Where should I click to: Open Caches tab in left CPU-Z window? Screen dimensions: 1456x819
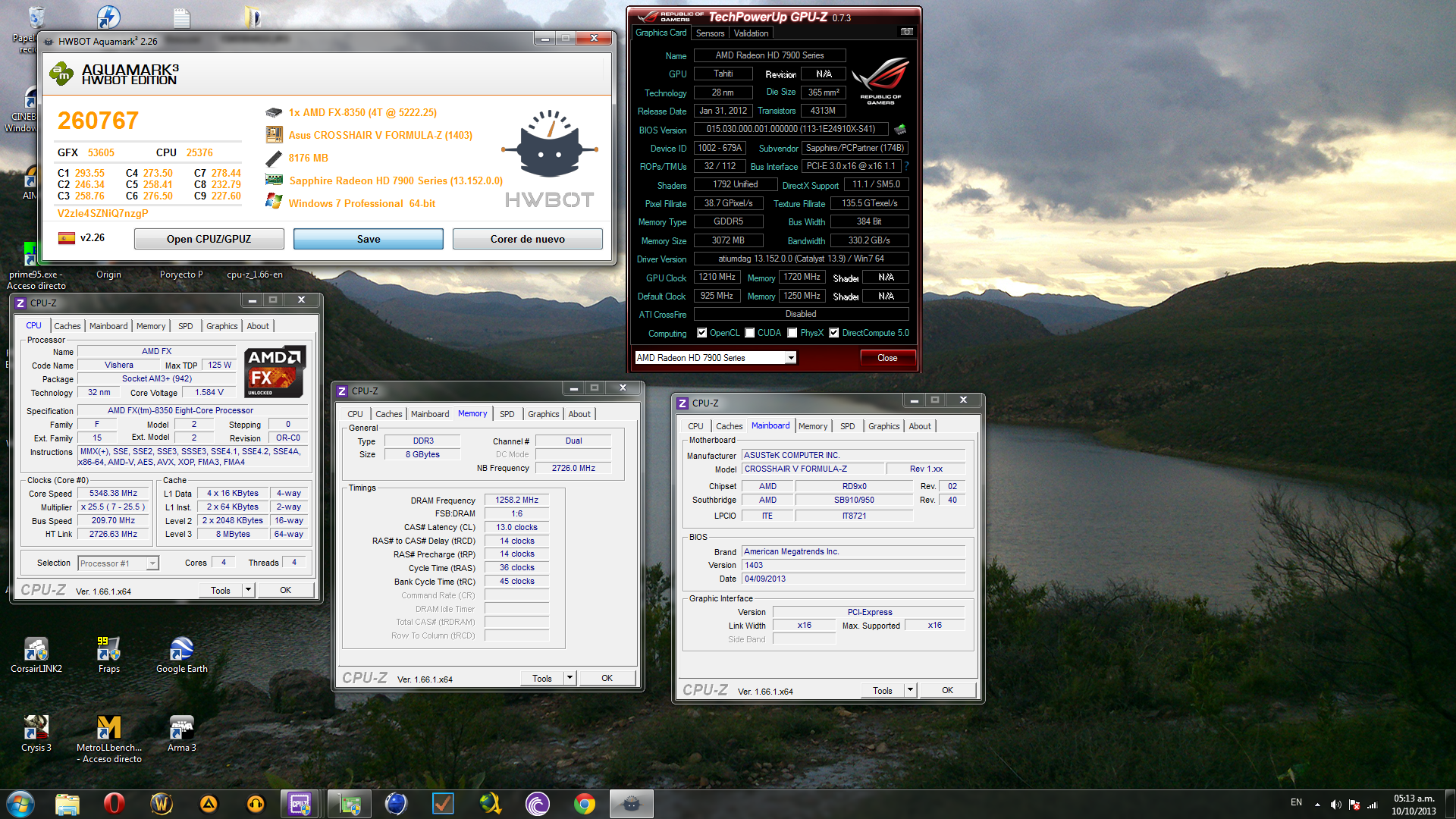67,326
